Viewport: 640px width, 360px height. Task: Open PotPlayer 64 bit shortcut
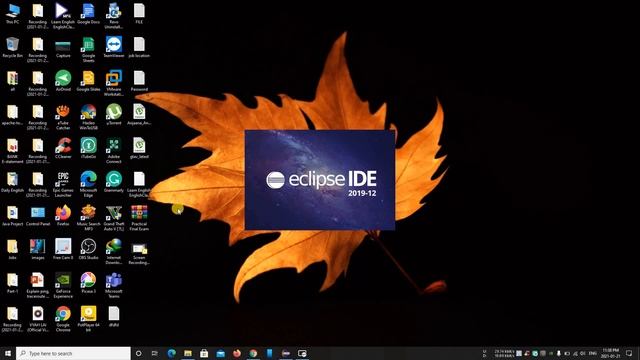pos(88,319)
